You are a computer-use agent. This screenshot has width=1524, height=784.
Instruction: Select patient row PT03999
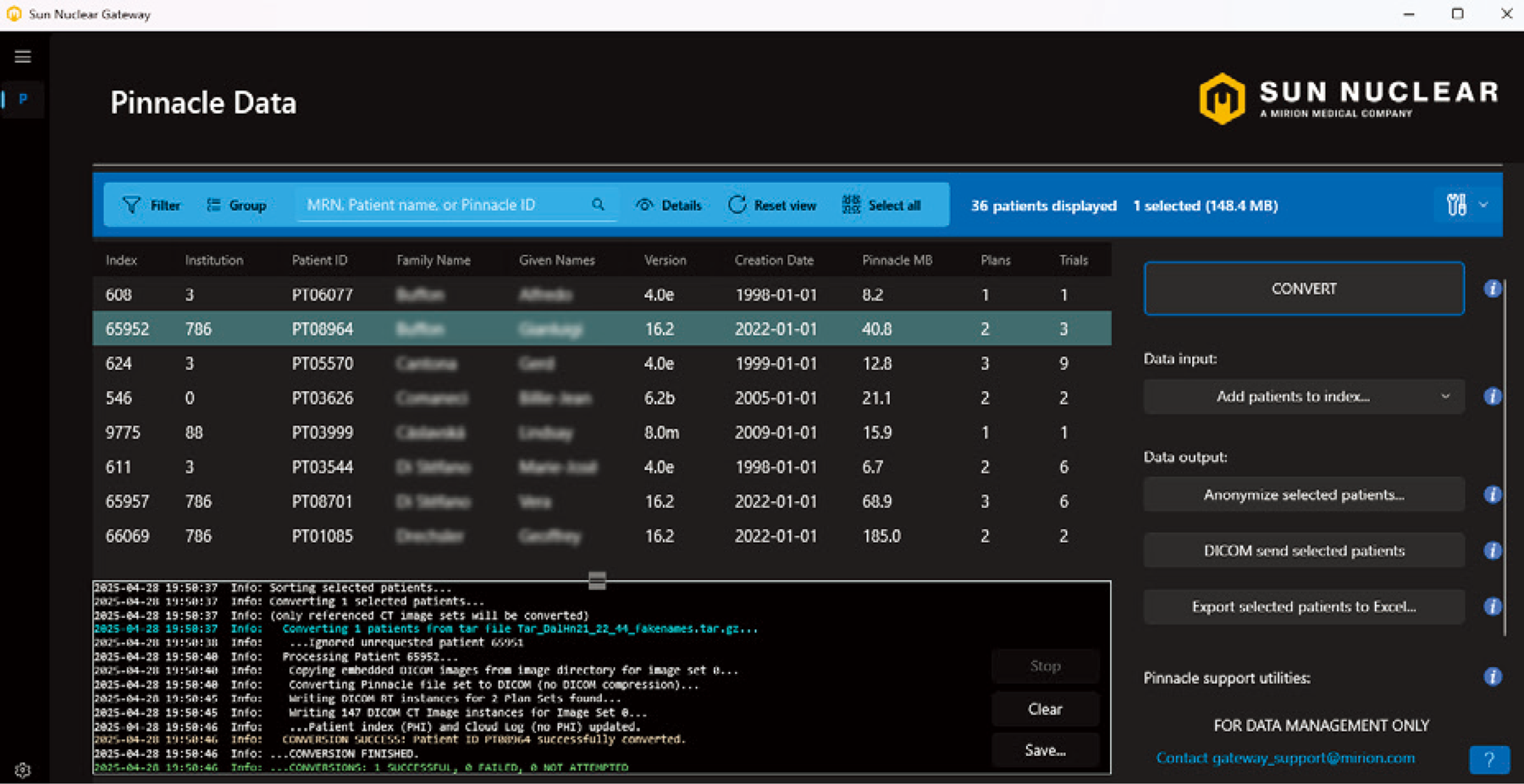pyautogui.click(x=602, y=433)
